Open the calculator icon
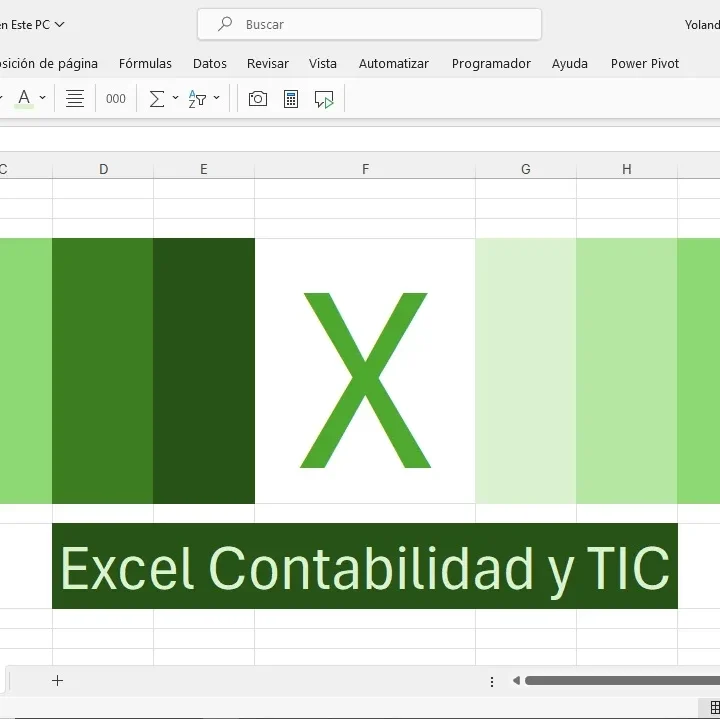 point(291,99)
